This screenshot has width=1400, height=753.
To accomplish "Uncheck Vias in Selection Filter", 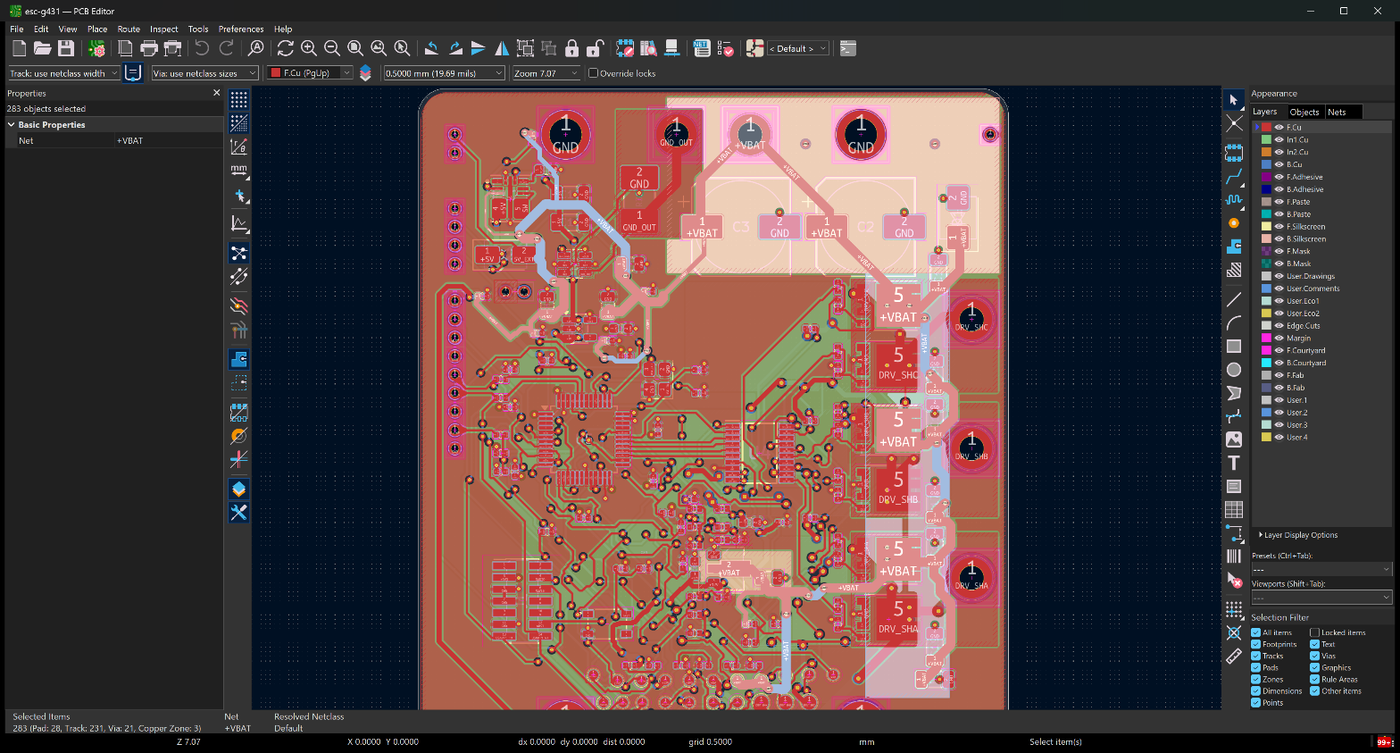I will coord(1315,656).
